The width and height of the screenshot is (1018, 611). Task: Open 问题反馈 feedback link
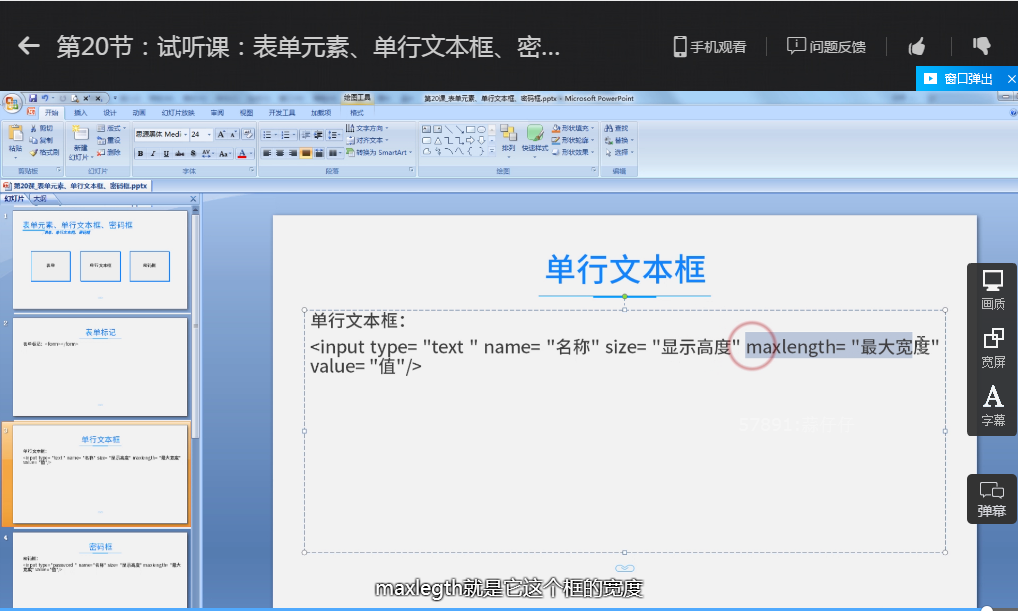pos(826,46)
